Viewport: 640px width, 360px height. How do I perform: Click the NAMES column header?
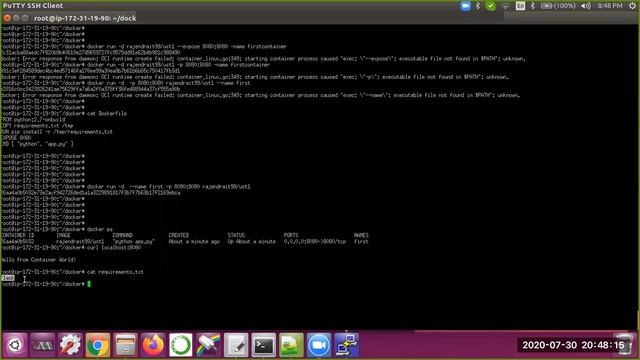point(361,236)
